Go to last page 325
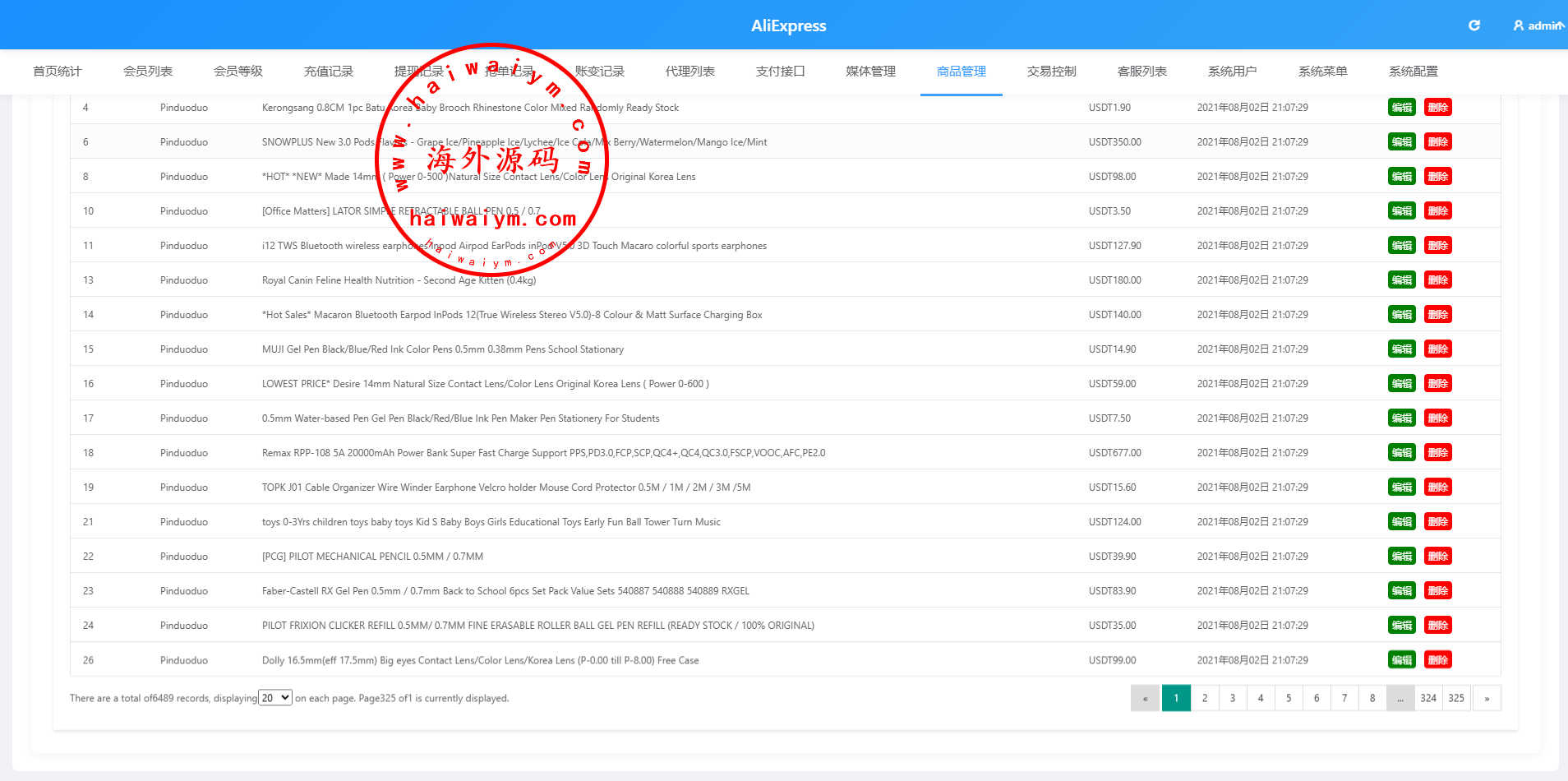 (x=1456, y=698)
